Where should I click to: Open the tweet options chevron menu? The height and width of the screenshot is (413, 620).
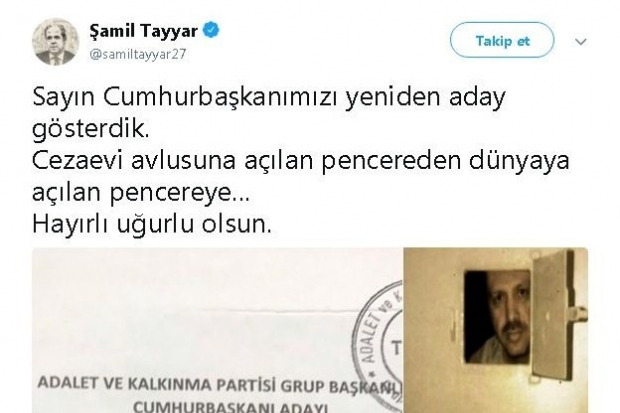pyautogui.click(x=580, y=41)
